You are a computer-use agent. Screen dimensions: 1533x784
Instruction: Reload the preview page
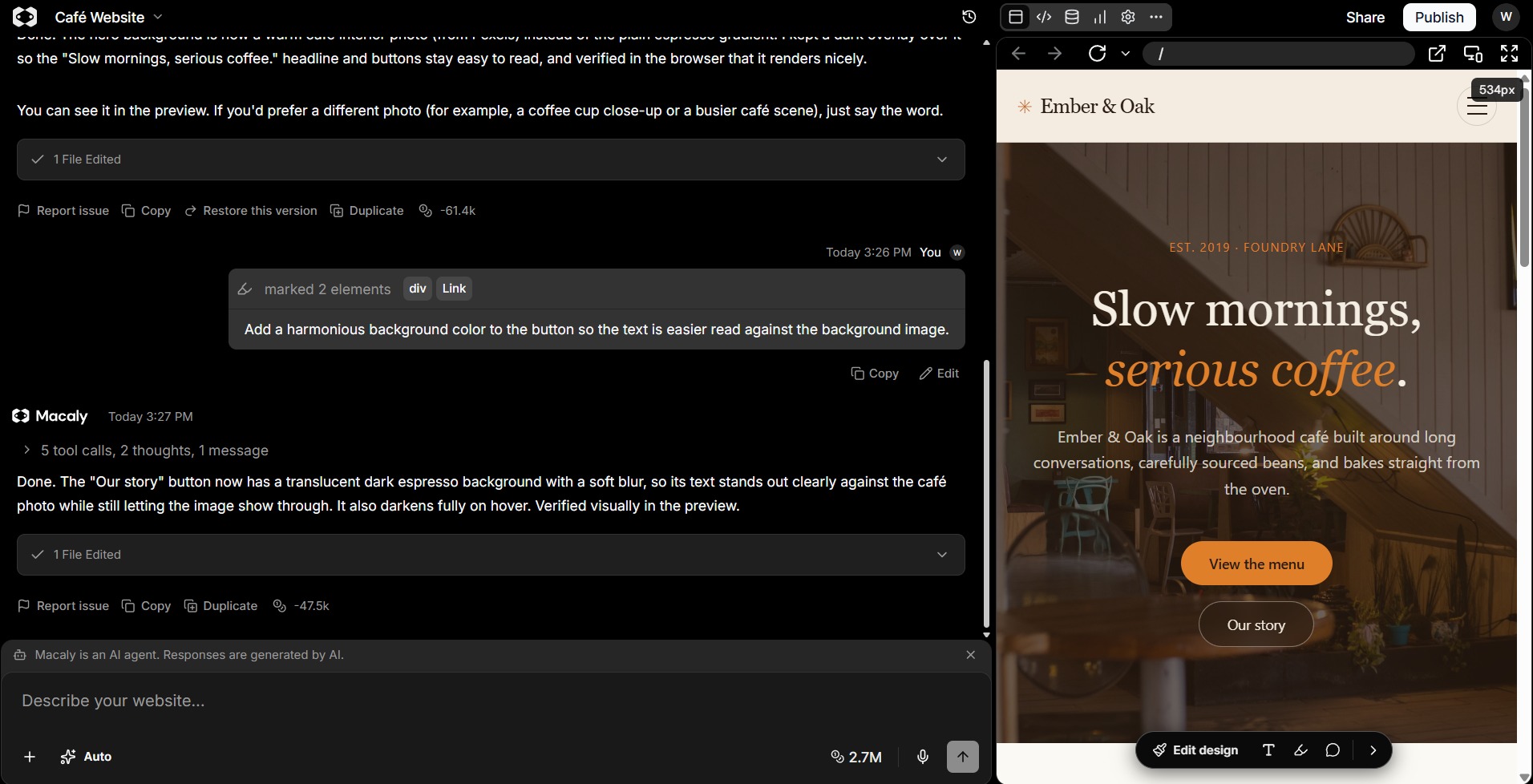coord(1098,54)
